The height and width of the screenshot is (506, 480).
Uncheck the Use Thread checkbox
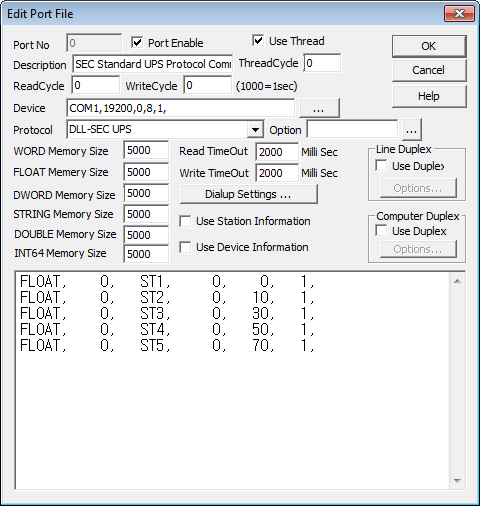pyautogui.click(x=258, y=41)
